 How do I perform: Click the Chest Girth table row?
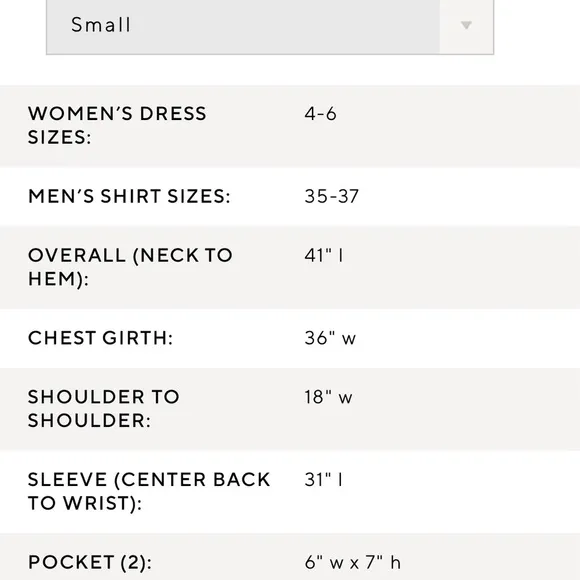point(290,338)
